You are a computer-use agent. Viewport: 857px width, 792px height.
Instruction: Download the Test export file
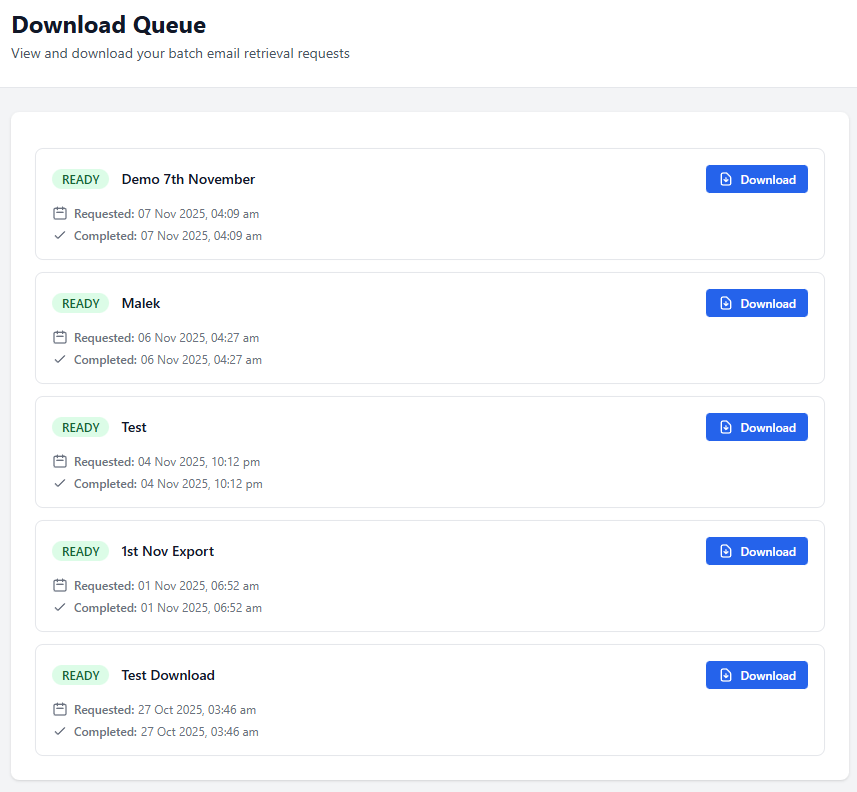757,427
